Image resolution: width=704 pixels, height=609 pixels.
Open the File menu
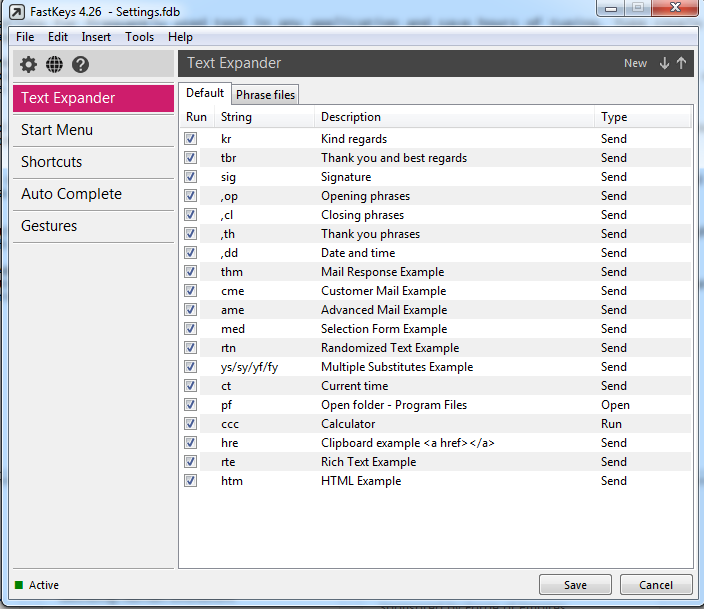coord(25,37)
